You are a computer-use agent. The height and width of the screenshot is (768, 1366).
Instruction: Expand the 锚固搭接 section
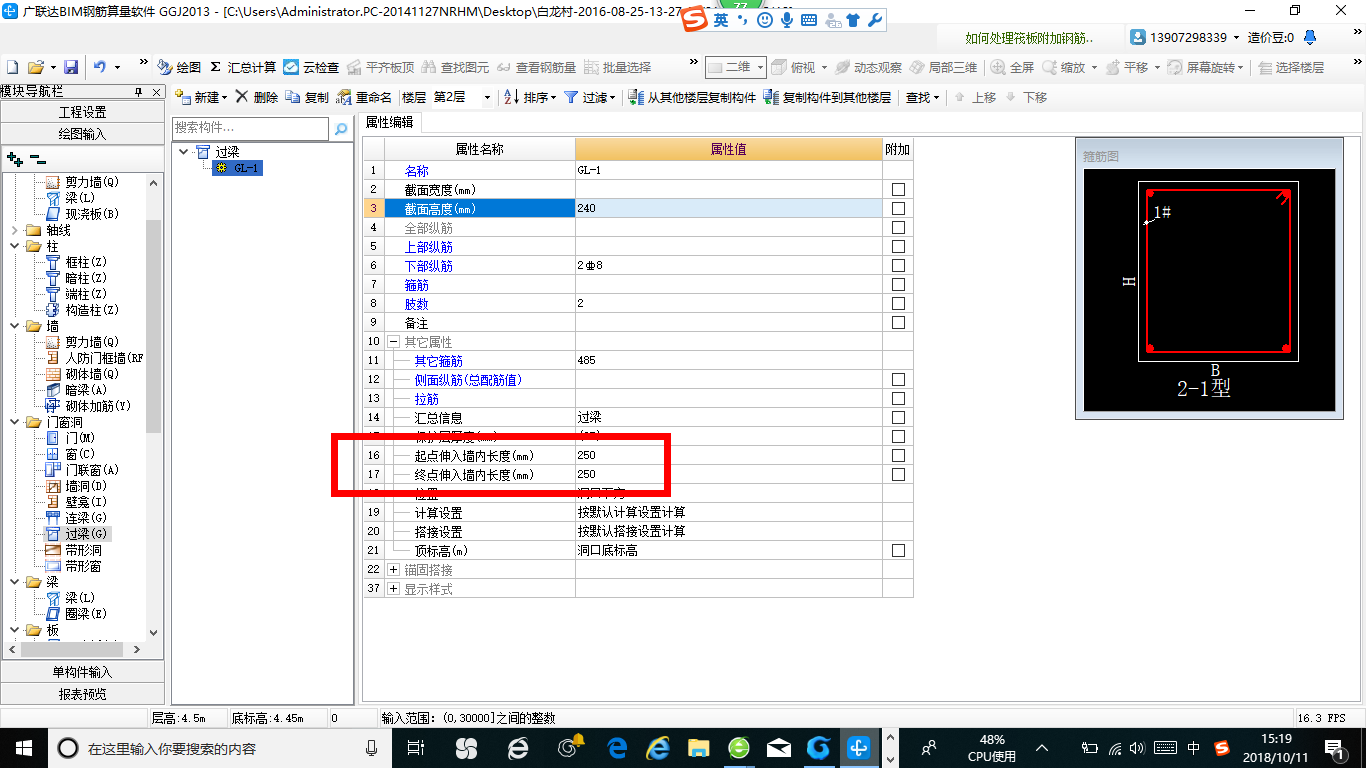(393, 569)
